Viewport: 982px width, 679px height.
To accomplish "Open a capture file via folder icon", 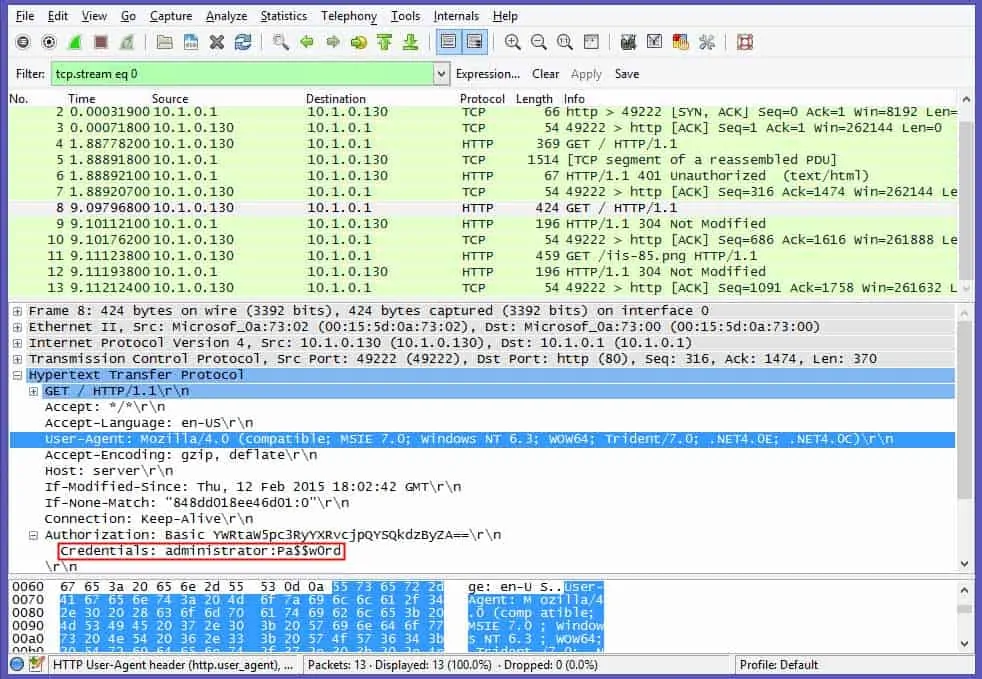I will pos(165,42).
